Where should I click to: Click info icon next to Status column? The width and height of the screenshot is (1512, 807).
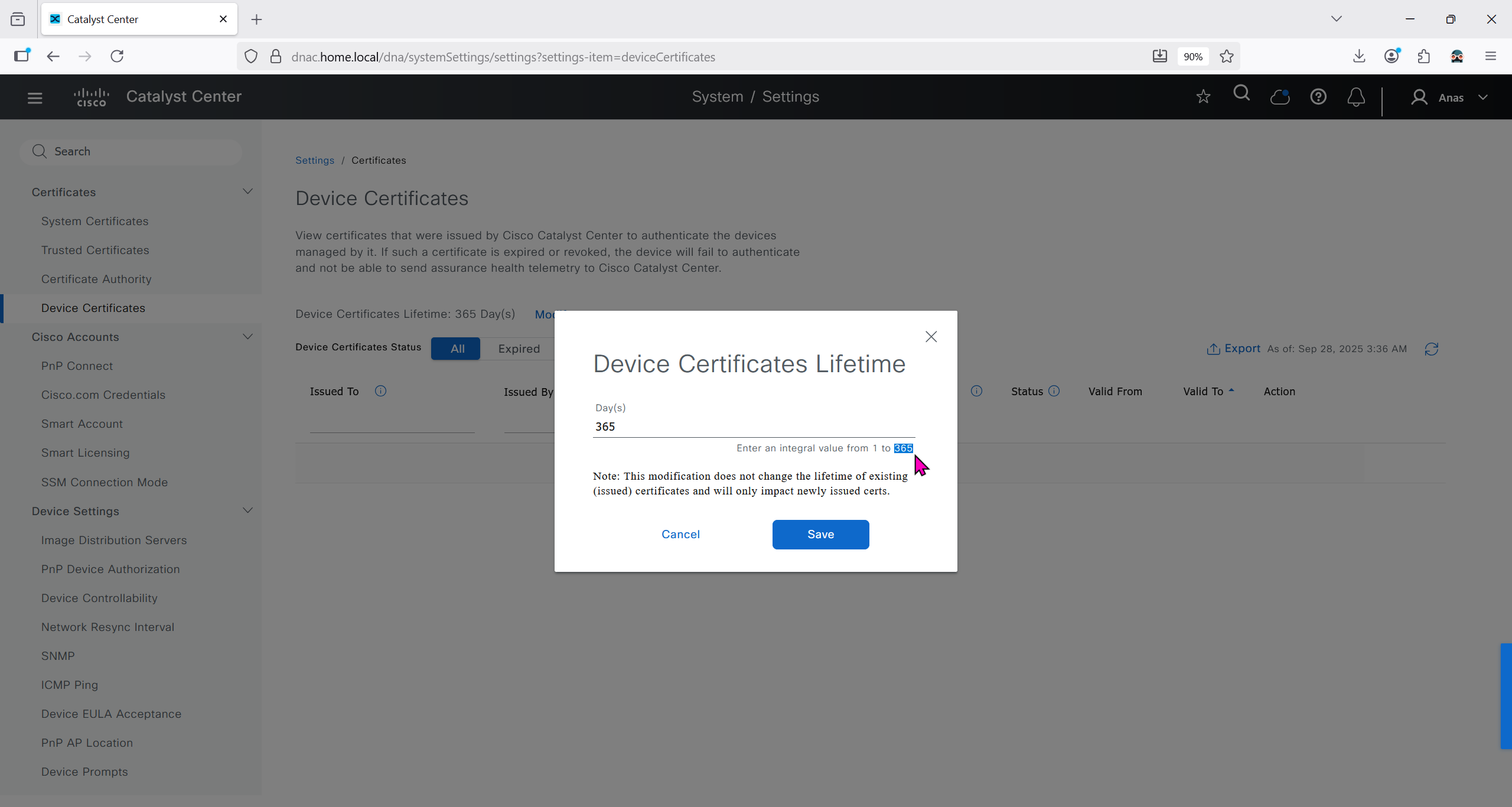(1054, 391)
